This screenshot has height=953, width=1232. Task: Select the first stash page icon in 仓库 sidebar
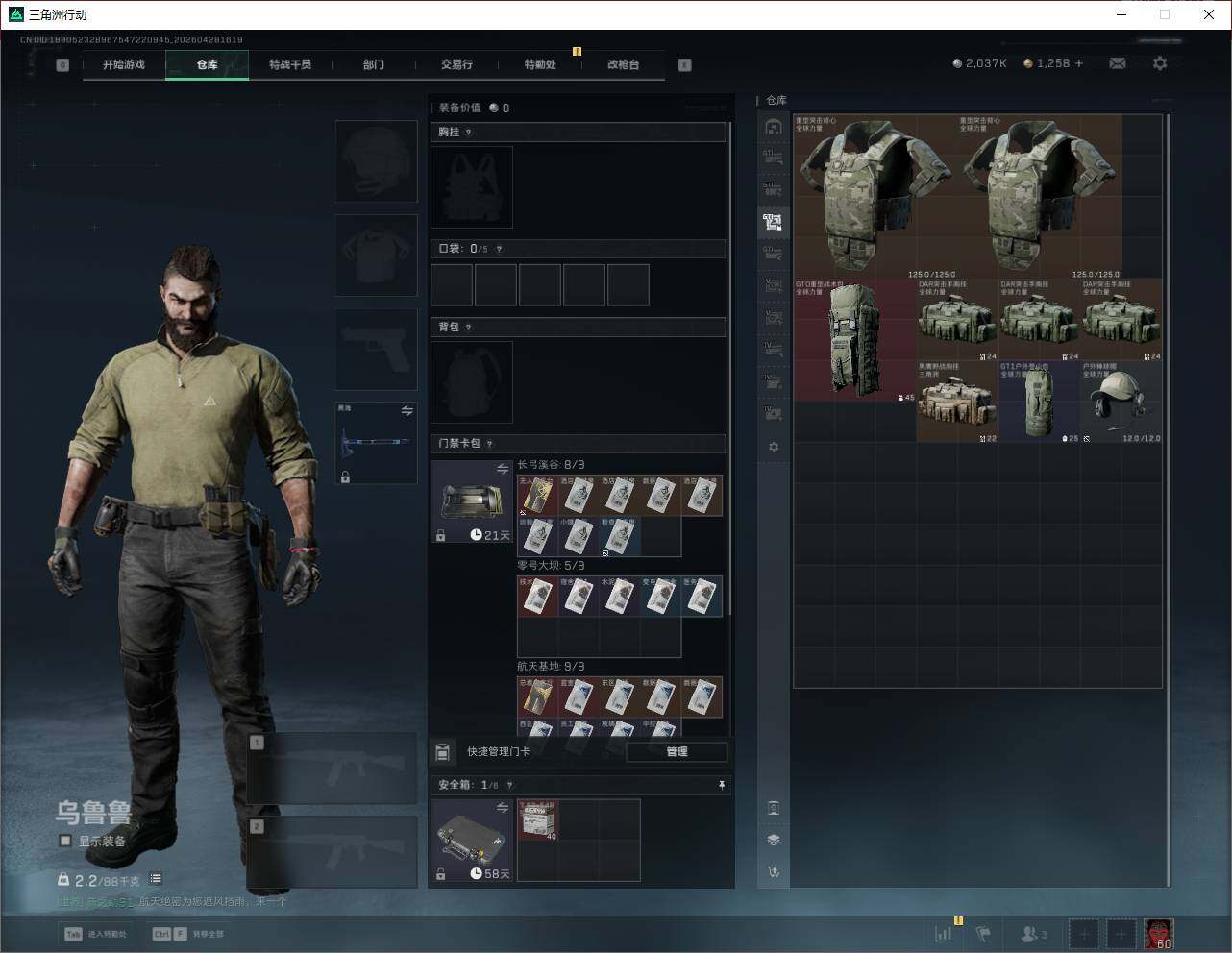774,127
